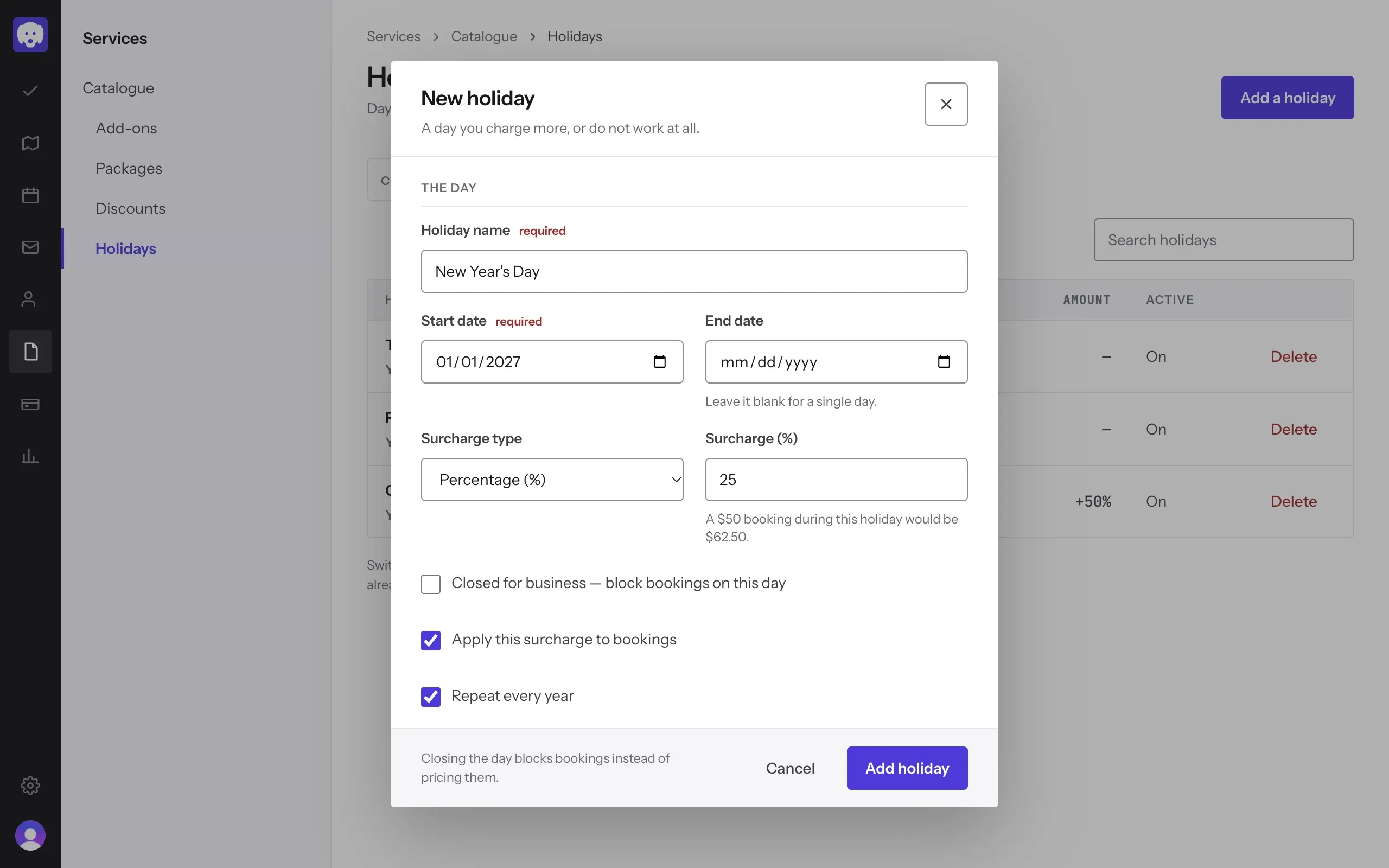Open the End date calendar picker icon
Viewport: 1389px width, 868px height.
click(x=944, y=362)
